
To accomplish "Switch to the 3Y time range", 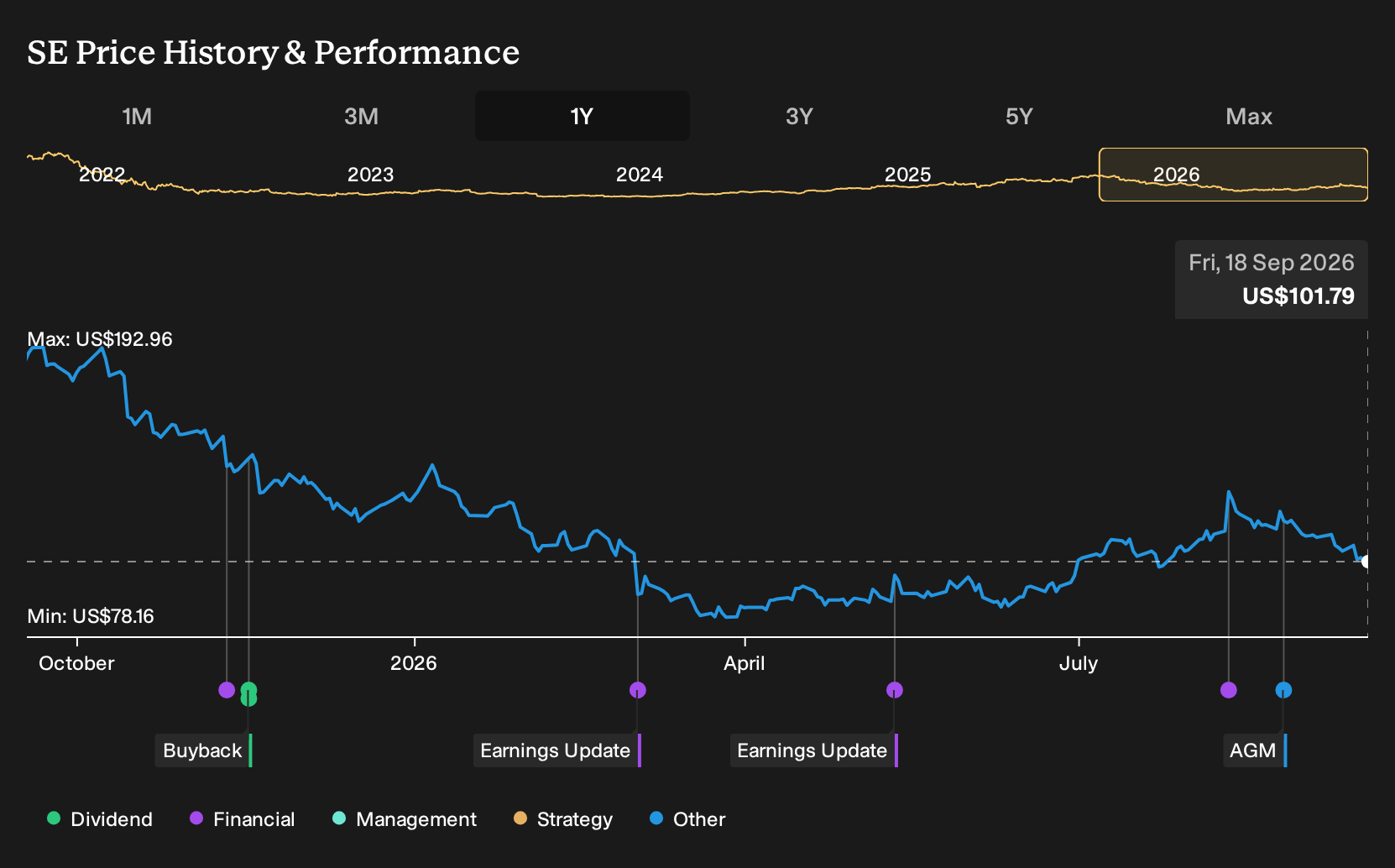I will coord(799,116).
